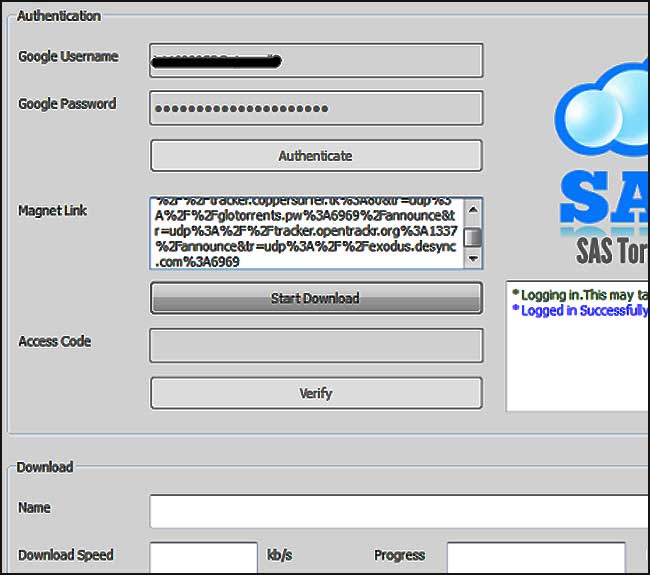
Task: Focus the Google Username field
Action: click(x=316, y=61)
